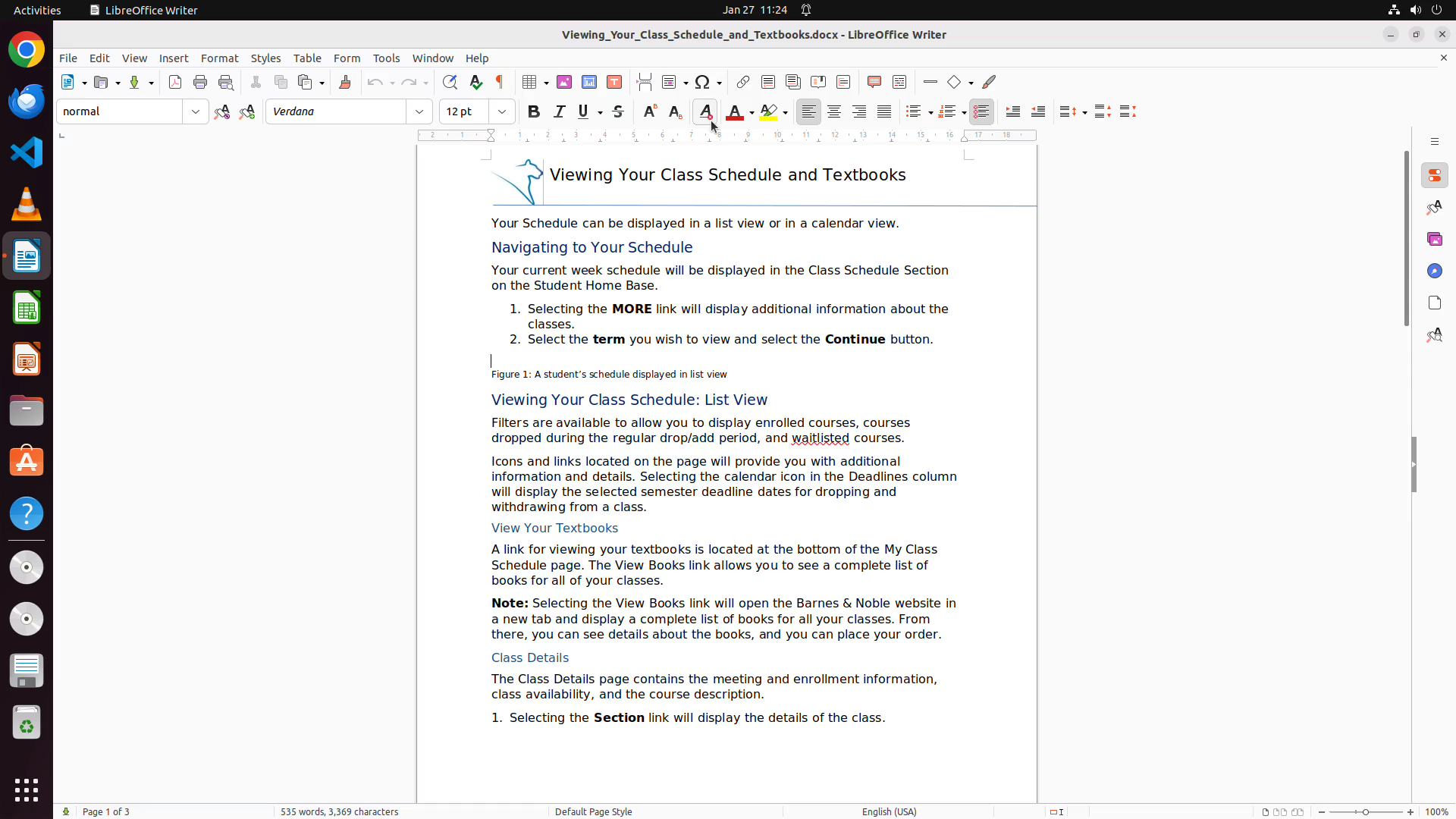Toggle formatting marks display
This screenshot has height=819, width=1456.
500,82
